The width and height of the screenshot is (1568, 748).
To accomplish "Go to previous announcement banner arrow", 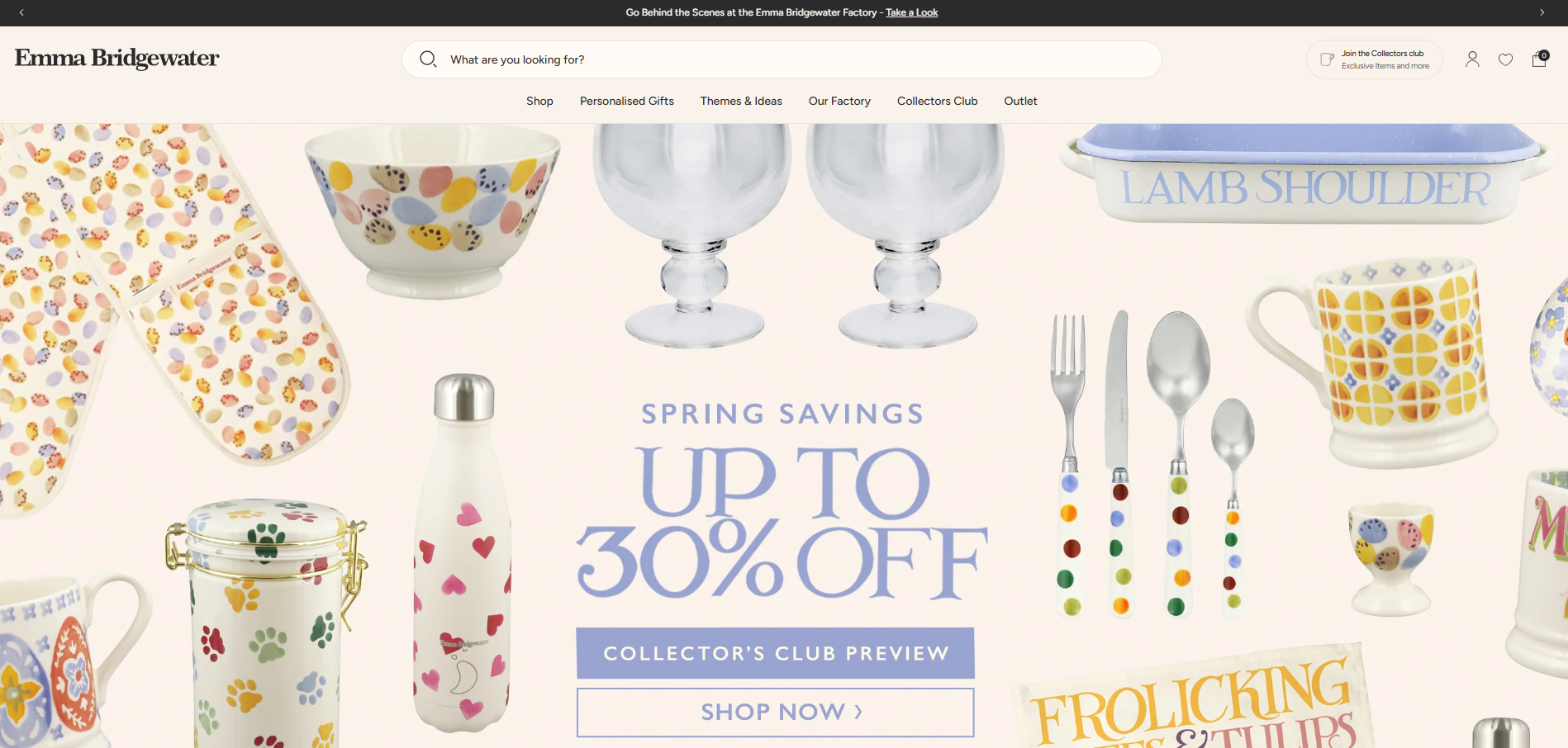I will tap(21, 12).
